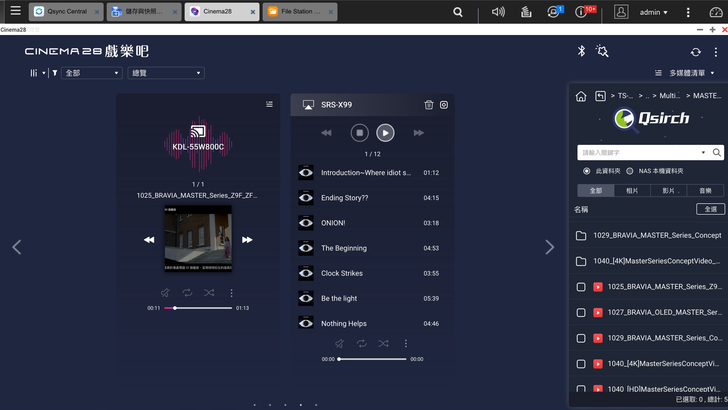Stop playback on SRS-X99
Viewport: 728px width, 410px height.
[x=359, y=133]
